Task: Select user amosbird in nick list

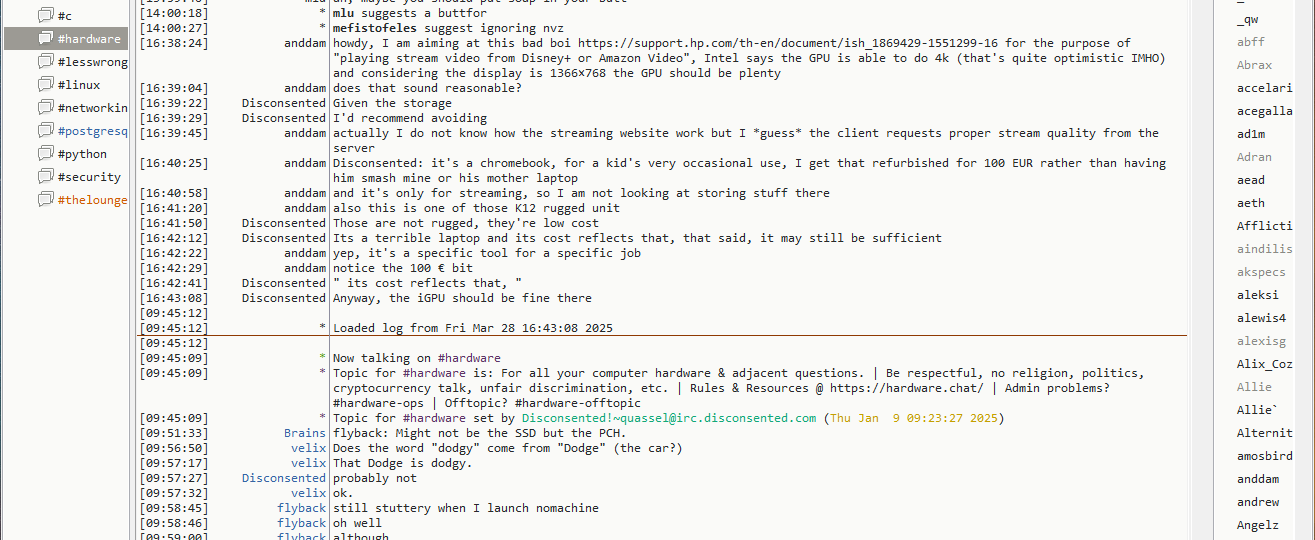Action: 1264,456
